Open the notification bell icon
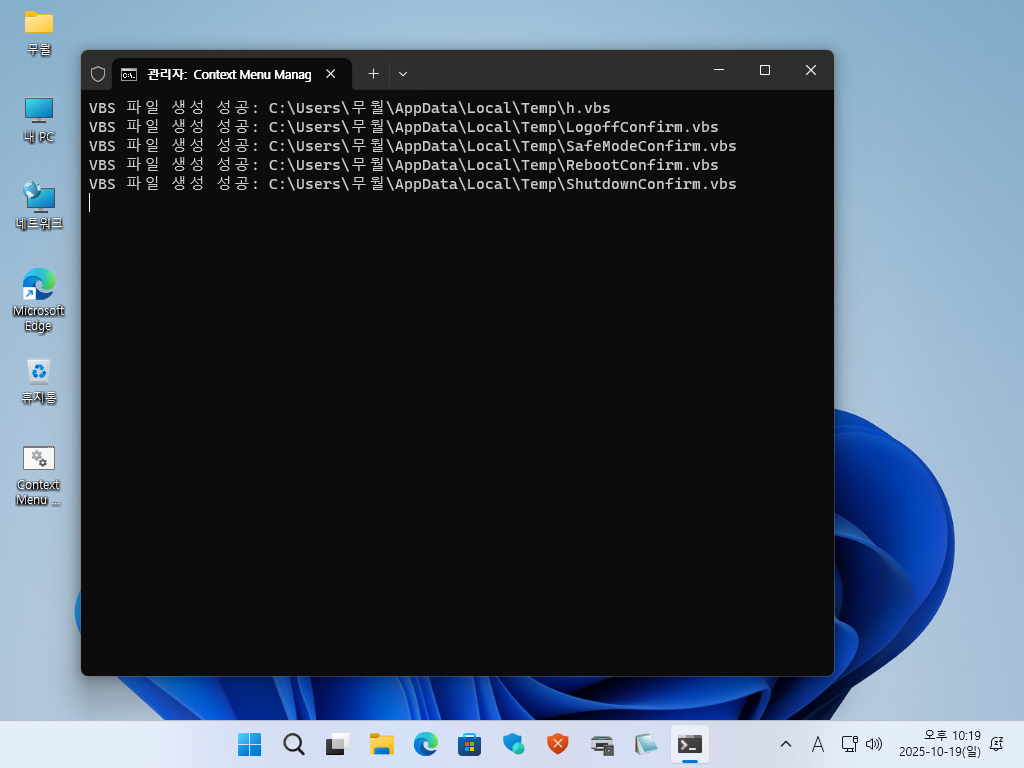 (997, 744)
